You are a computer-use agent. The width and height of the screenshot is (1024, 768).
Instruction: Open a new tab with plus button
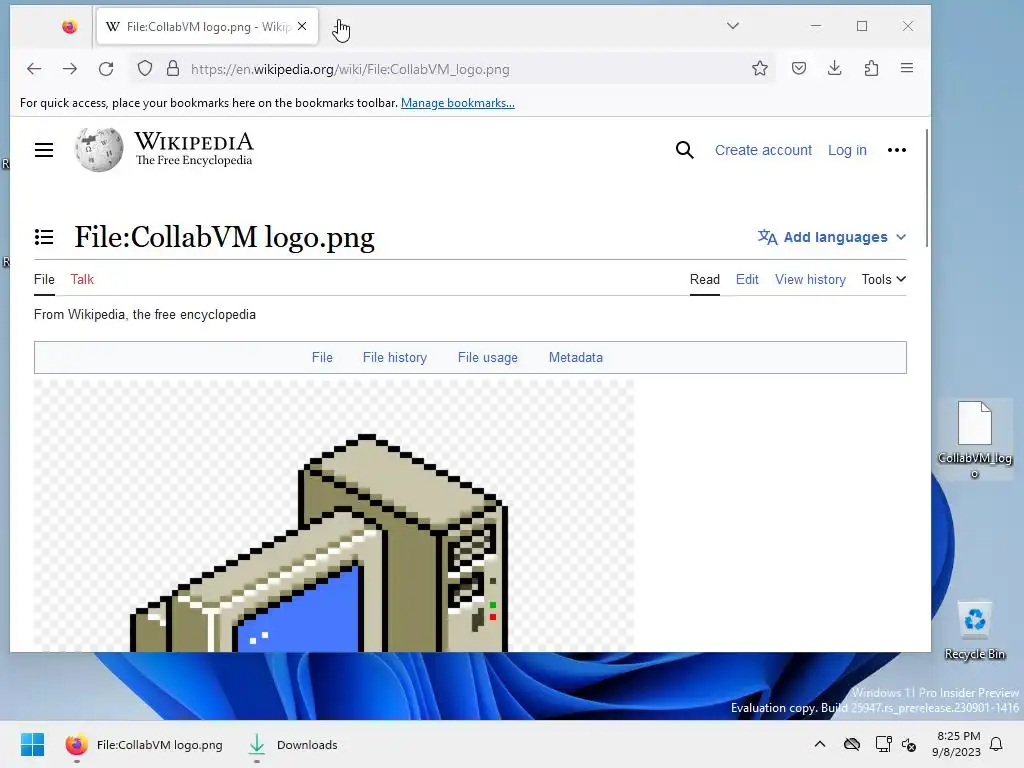point(340,27)
